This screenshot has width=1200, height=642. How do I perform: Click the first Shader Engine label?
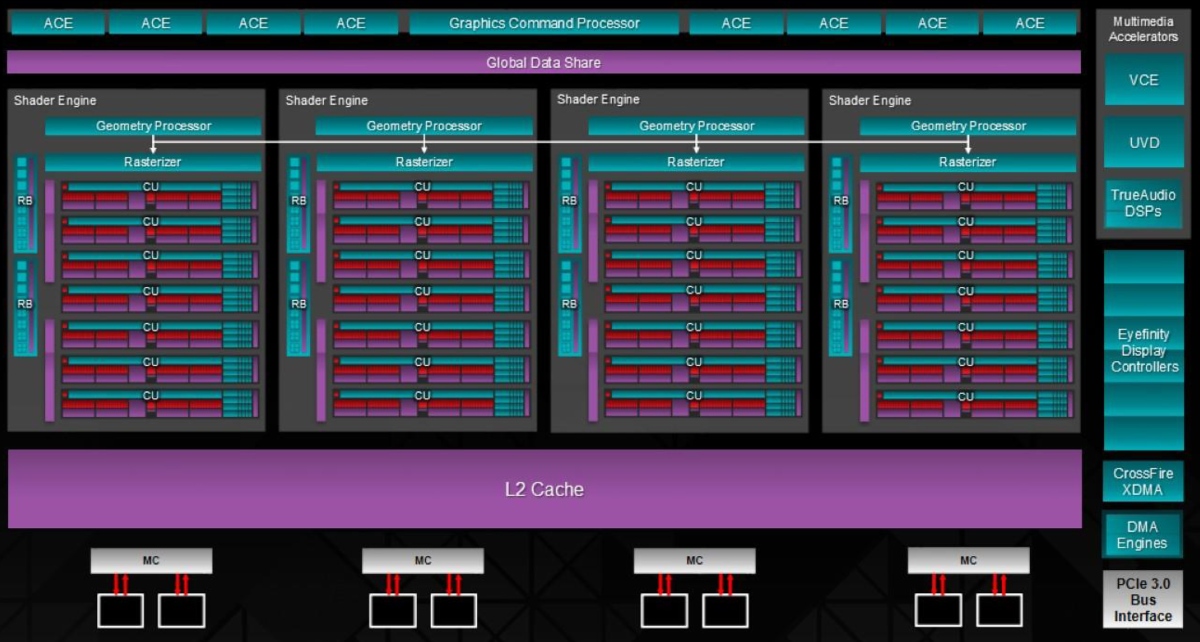[54, 100]
